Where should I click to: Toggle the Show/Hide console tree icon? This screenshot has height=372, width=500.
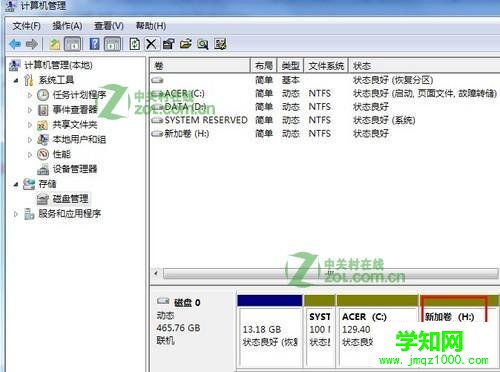(72, 44)
